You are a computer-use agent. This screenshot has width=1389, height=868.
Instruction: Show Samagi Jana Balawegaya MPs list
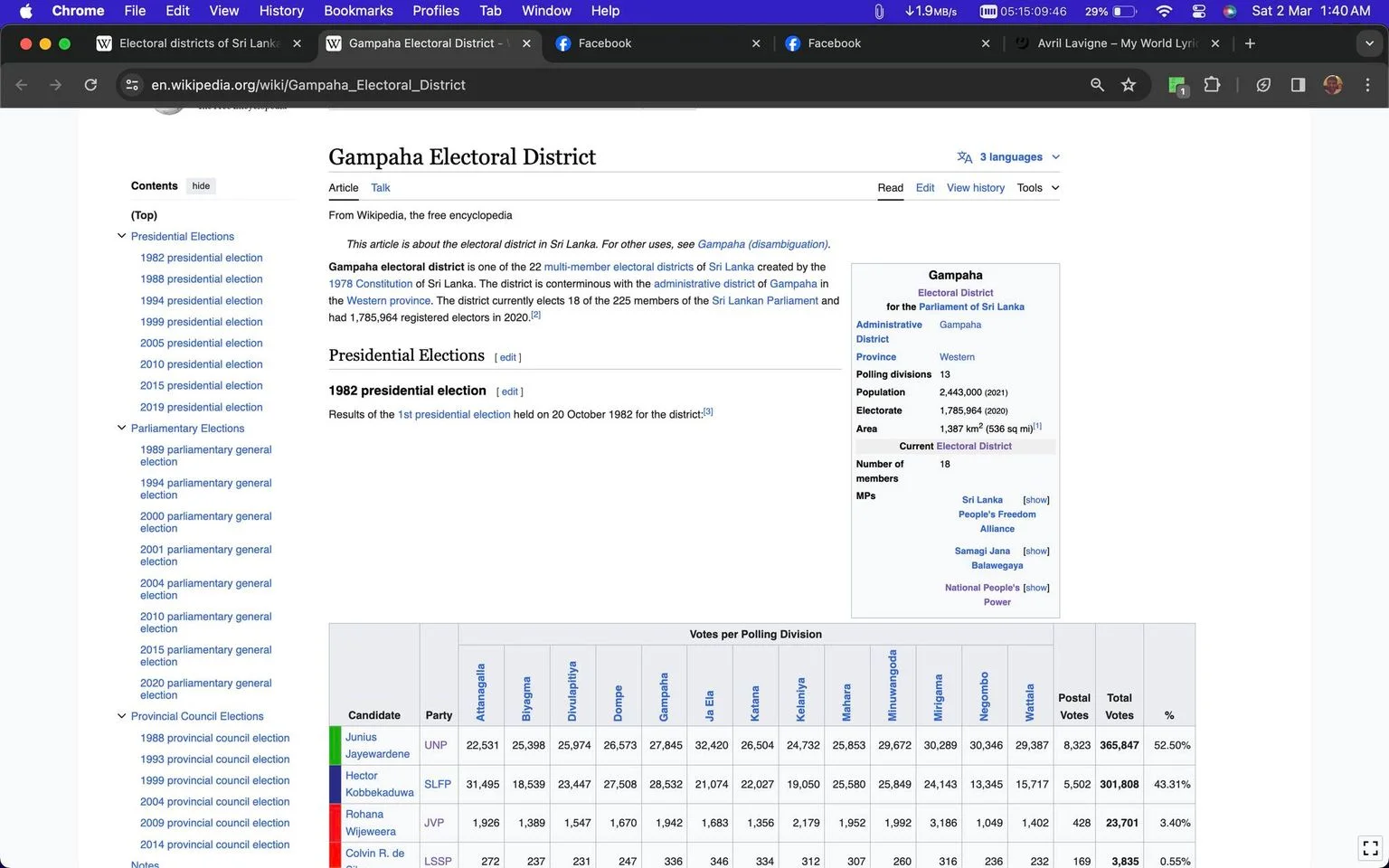1036,552
